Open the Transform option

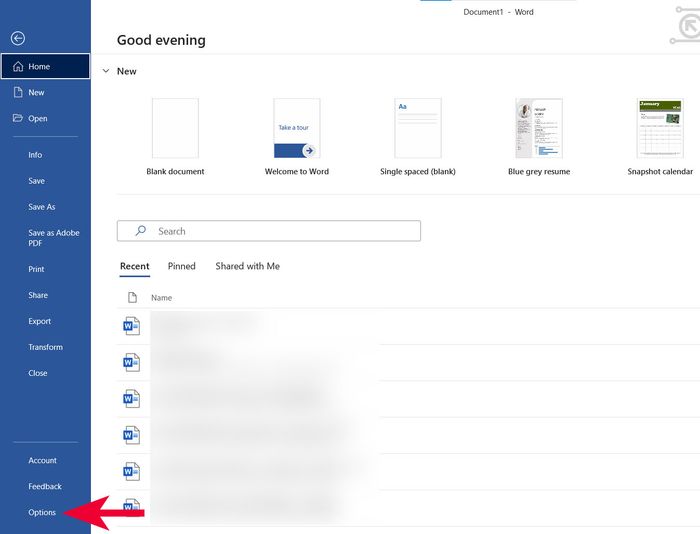coord(46,347)
